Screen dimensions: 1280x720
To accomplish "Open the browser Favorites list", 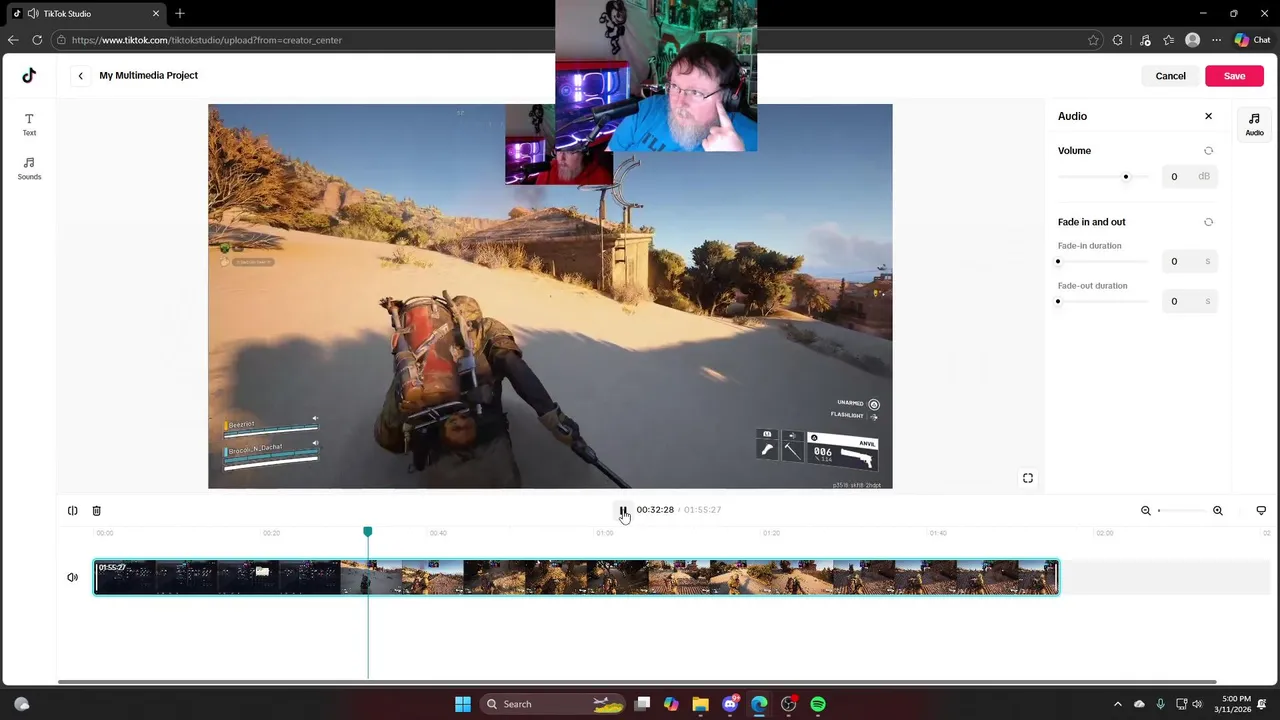I will coord(1168,40).
